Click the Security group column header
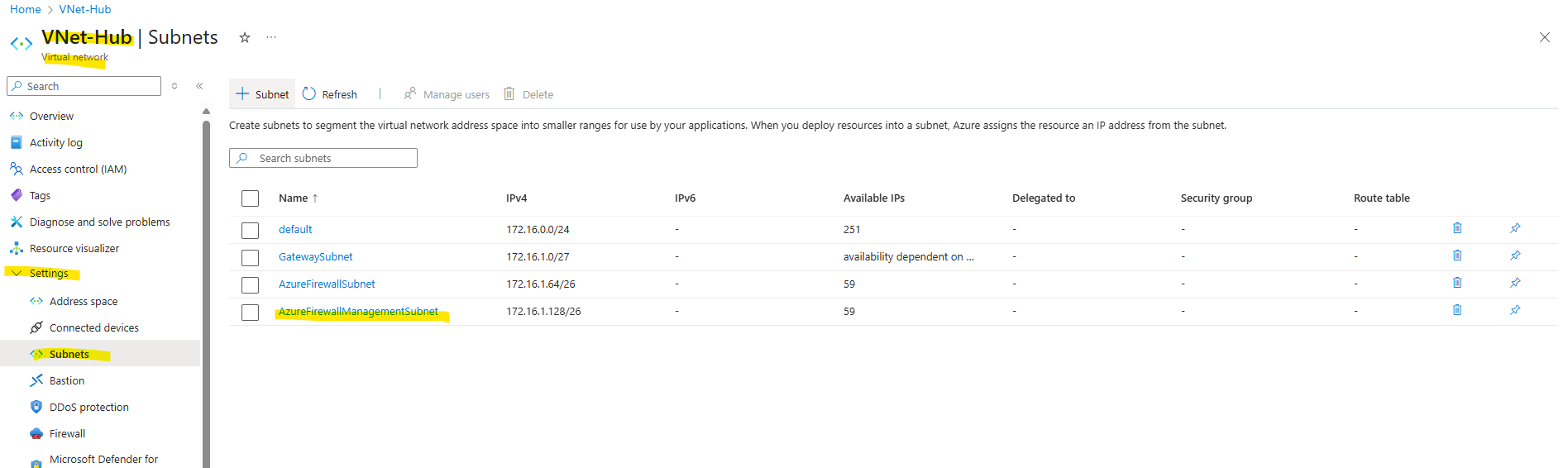The image size is (1568, 468). 1217,198
